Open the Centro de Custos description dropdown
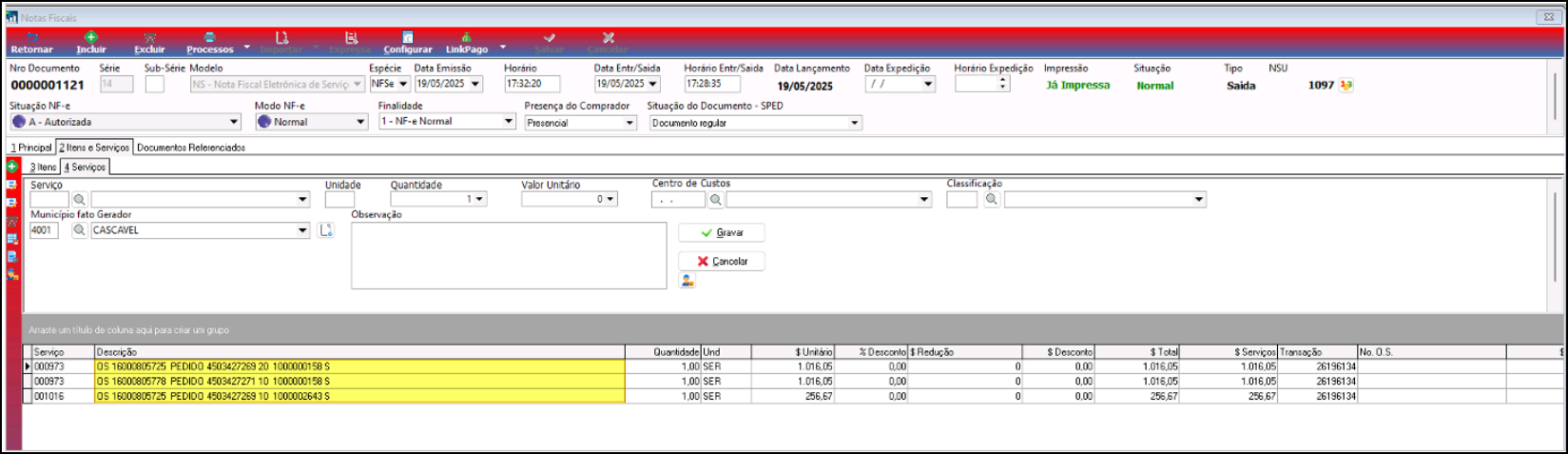The width and height of the screenshot is (1568, 454). 924,200
